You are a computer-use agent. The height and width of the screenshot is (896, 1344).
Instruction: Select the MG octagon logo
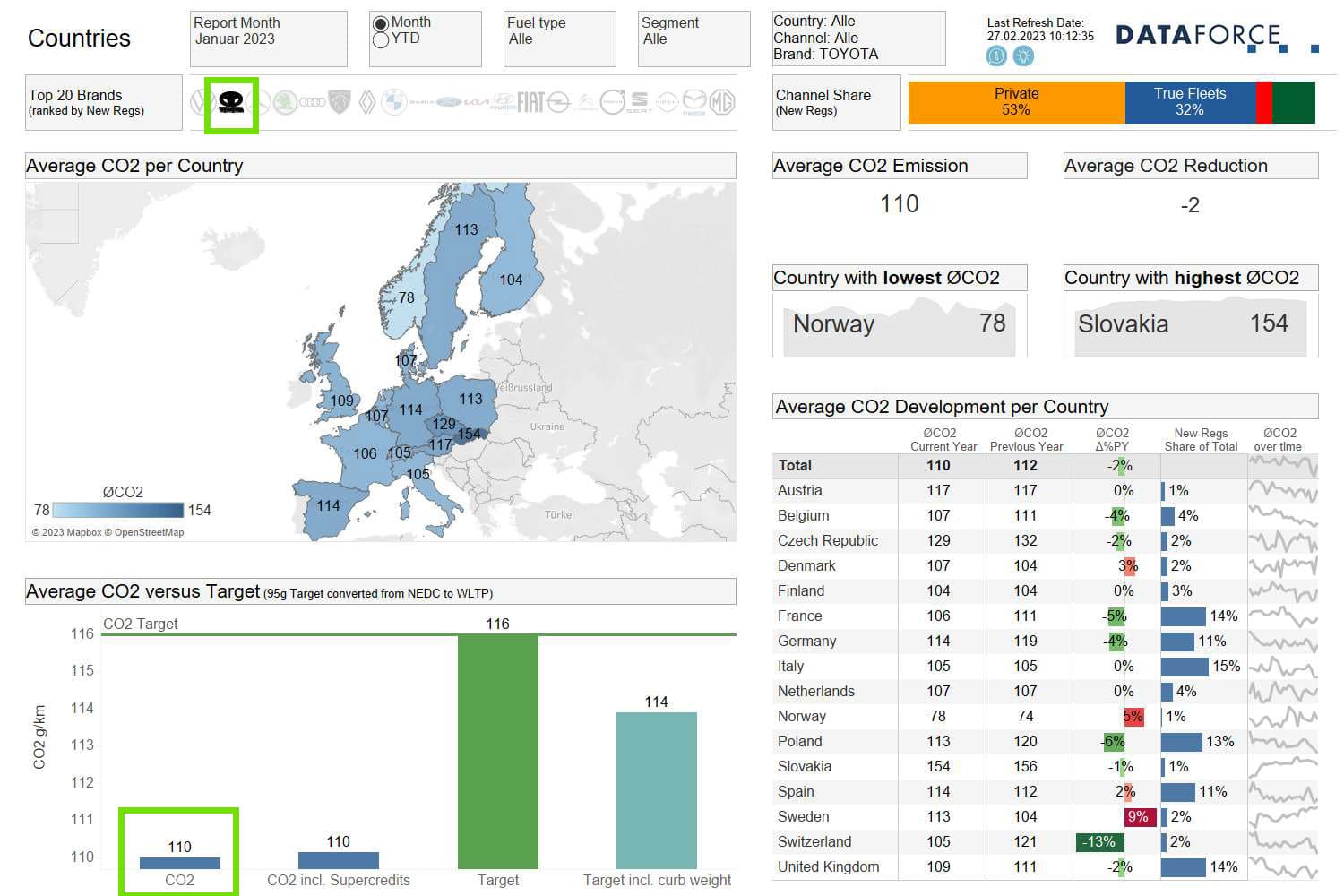(x=721, y=102)
